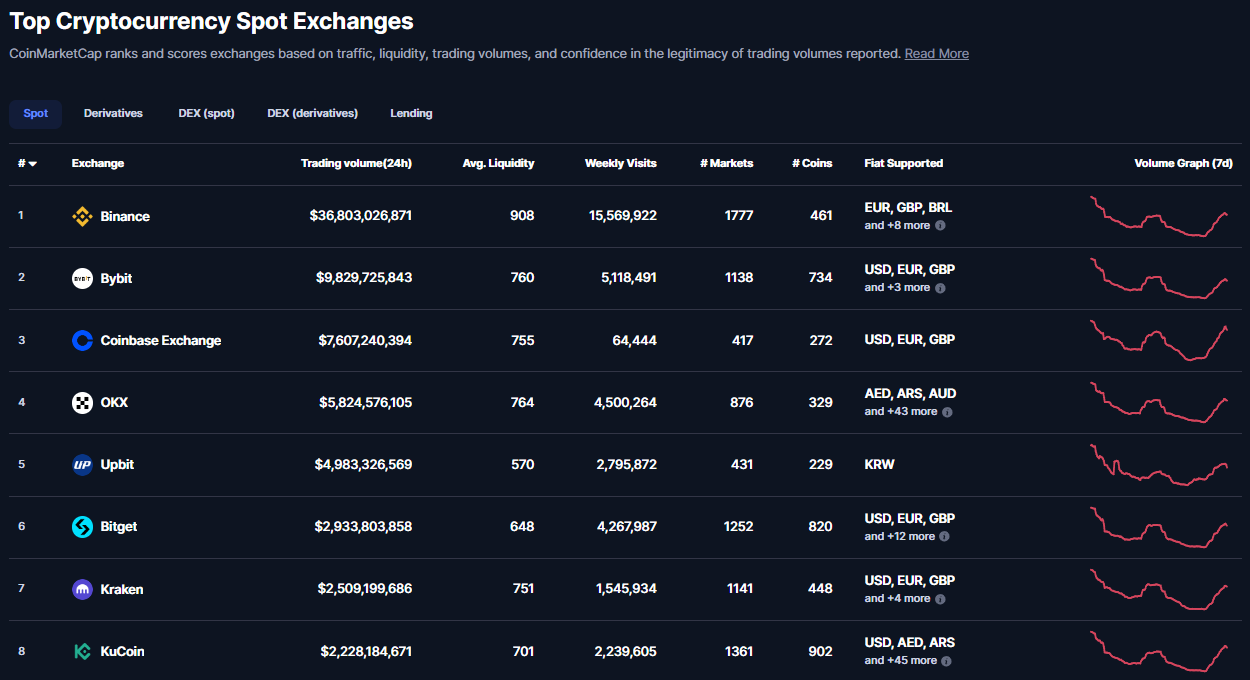The height and width of the screenshot is (680, 1250).
Task: Click Upbit's 7d volume graph
Action: [x=1160, y=464]
